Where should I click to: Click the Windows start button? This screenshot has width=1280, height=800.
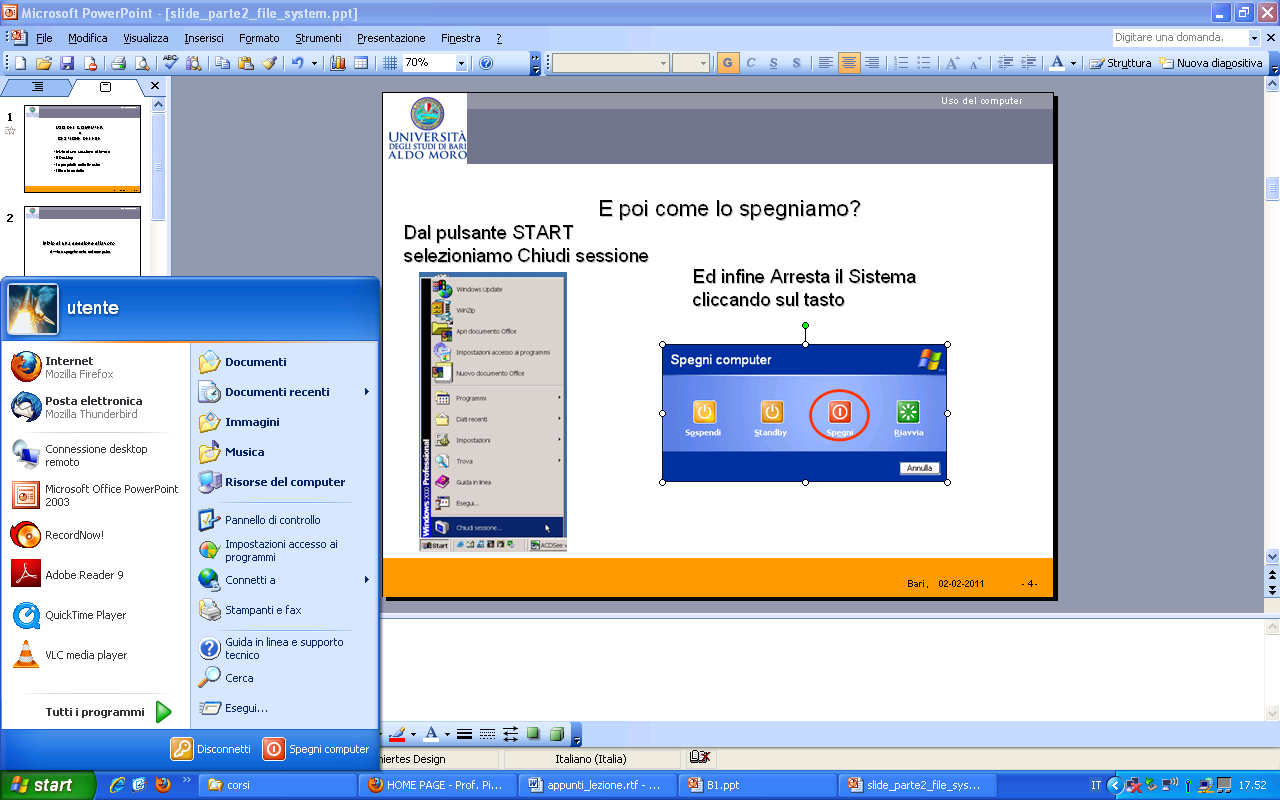pos(48,785)
